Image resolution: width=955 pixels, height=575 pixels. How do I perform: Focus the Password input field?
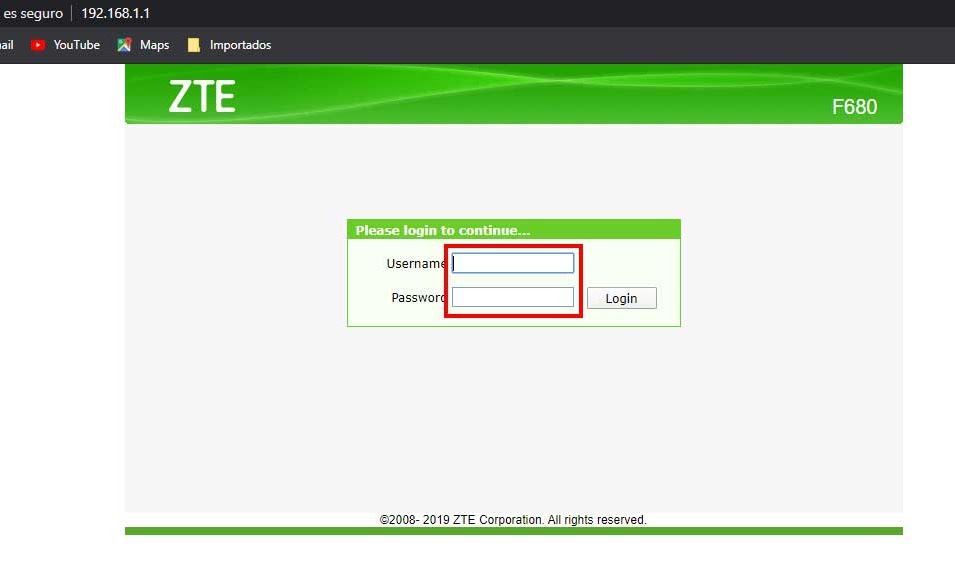(x=513, y=297)
